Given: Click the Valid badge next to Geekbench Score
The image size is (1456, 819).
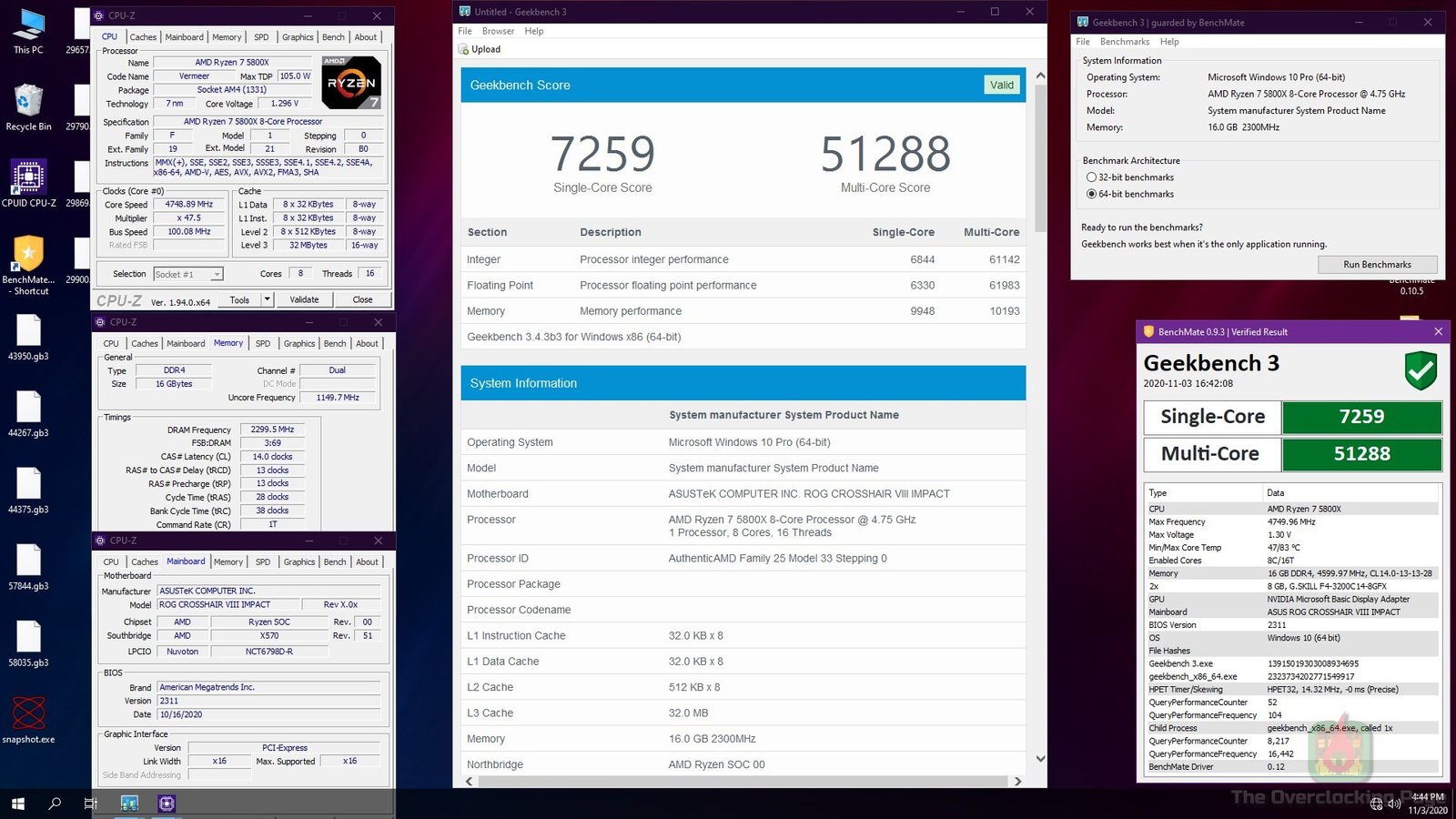Looking at the screenshot, I should pos(1002,85).
